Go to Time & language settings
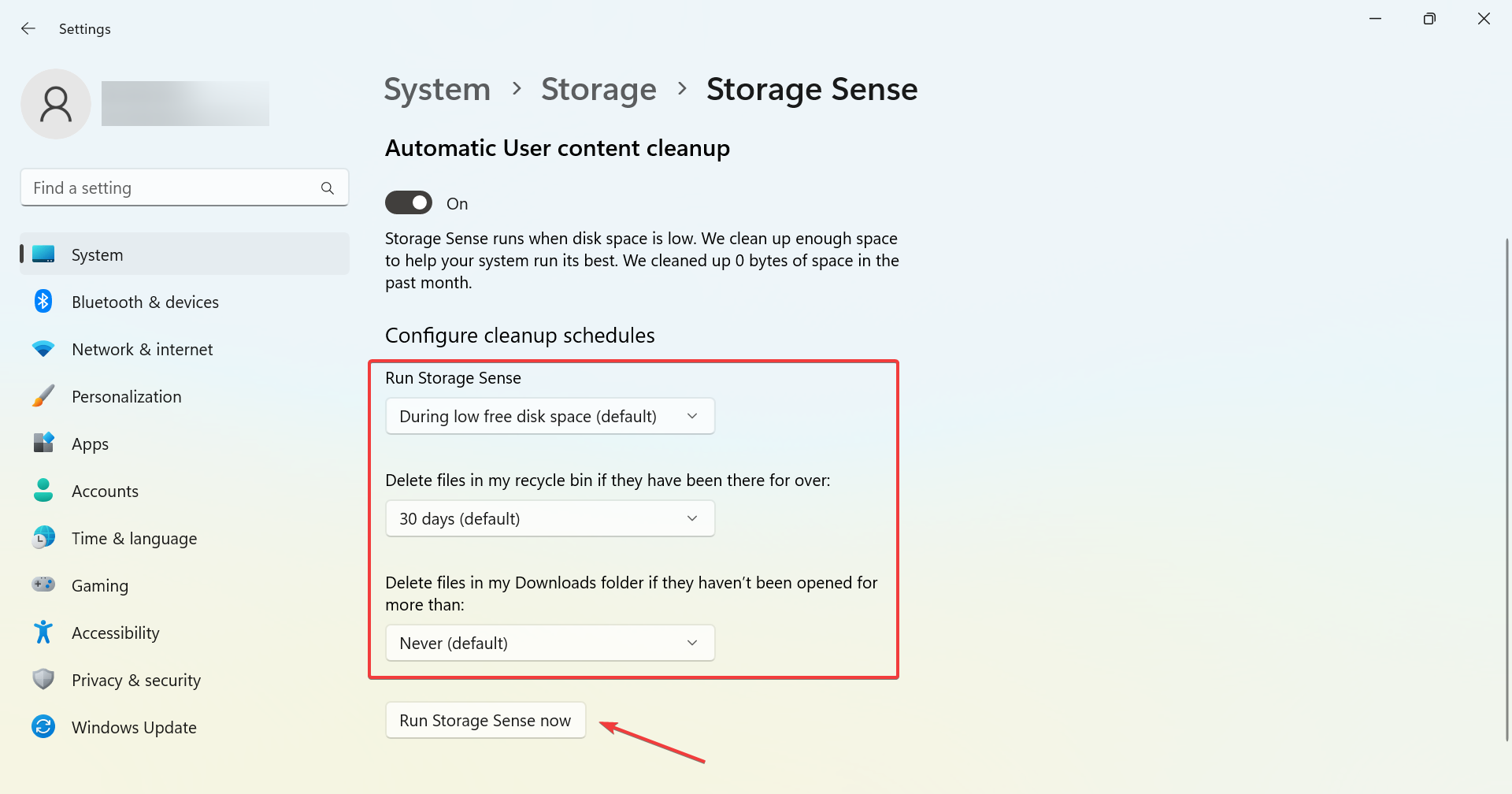 click(134, 539)
